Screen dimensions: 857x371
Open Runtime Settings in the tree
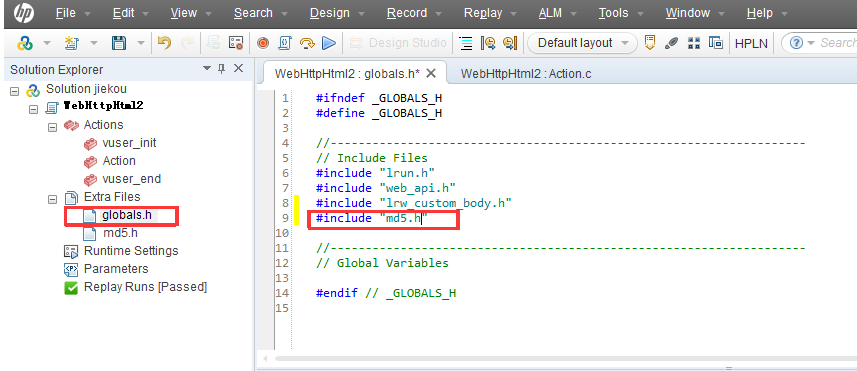point(131,251)
